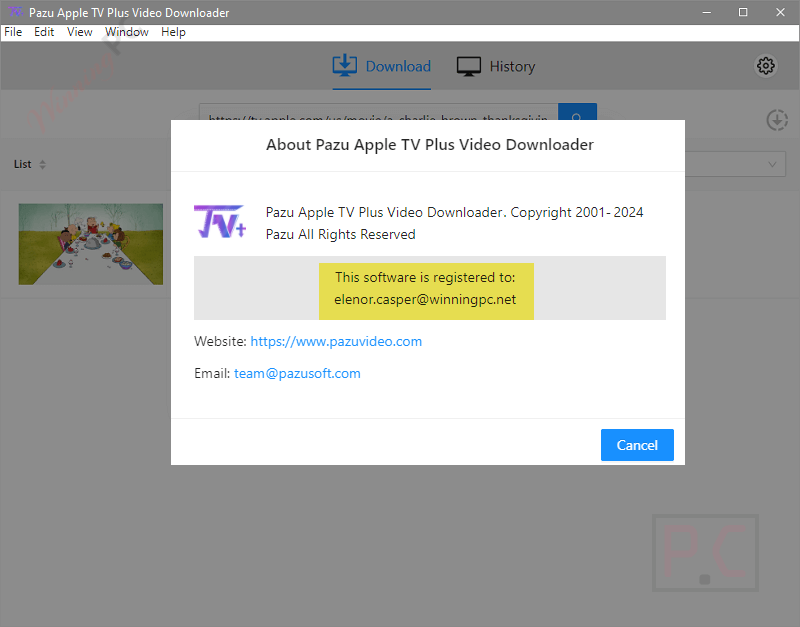800x627 pixels.
Task: Click the team@pazusoft.com email link
Action: [x=297, y=373]
